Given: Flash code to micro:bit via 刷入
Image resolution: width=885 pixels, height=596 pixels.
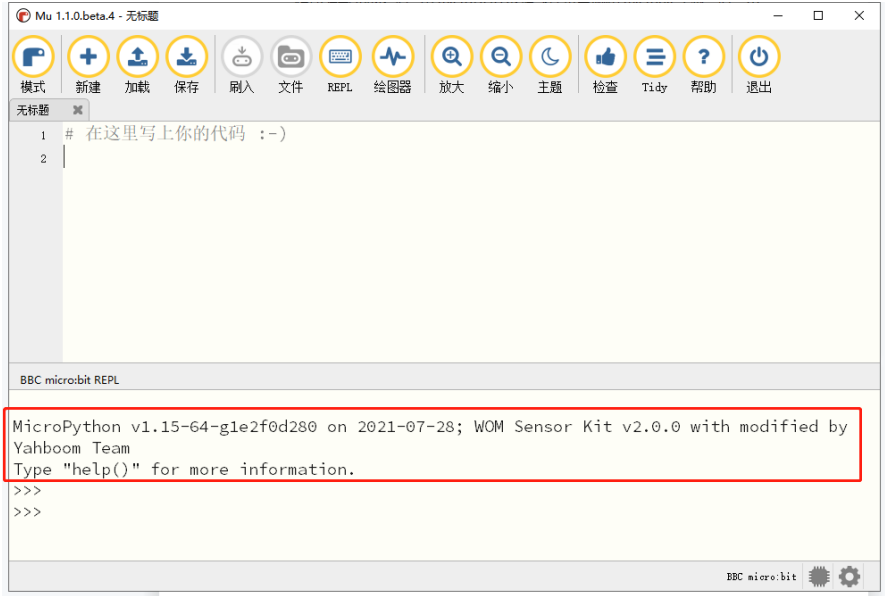Looking at the screenshot, I should (x=242, y=64).
